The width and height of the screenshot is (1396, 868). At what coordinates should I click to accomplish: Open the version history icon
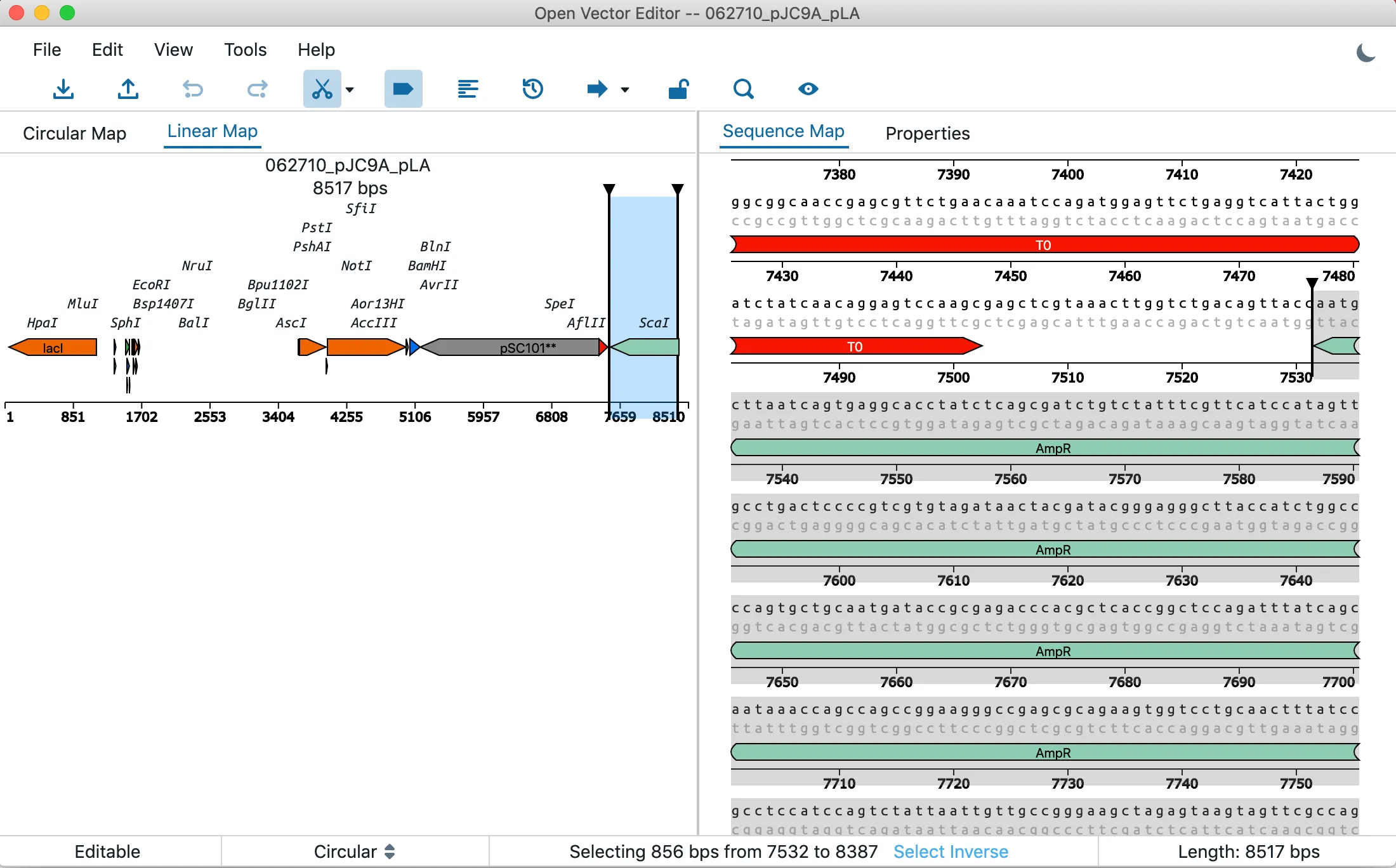(x=532, y=89)
